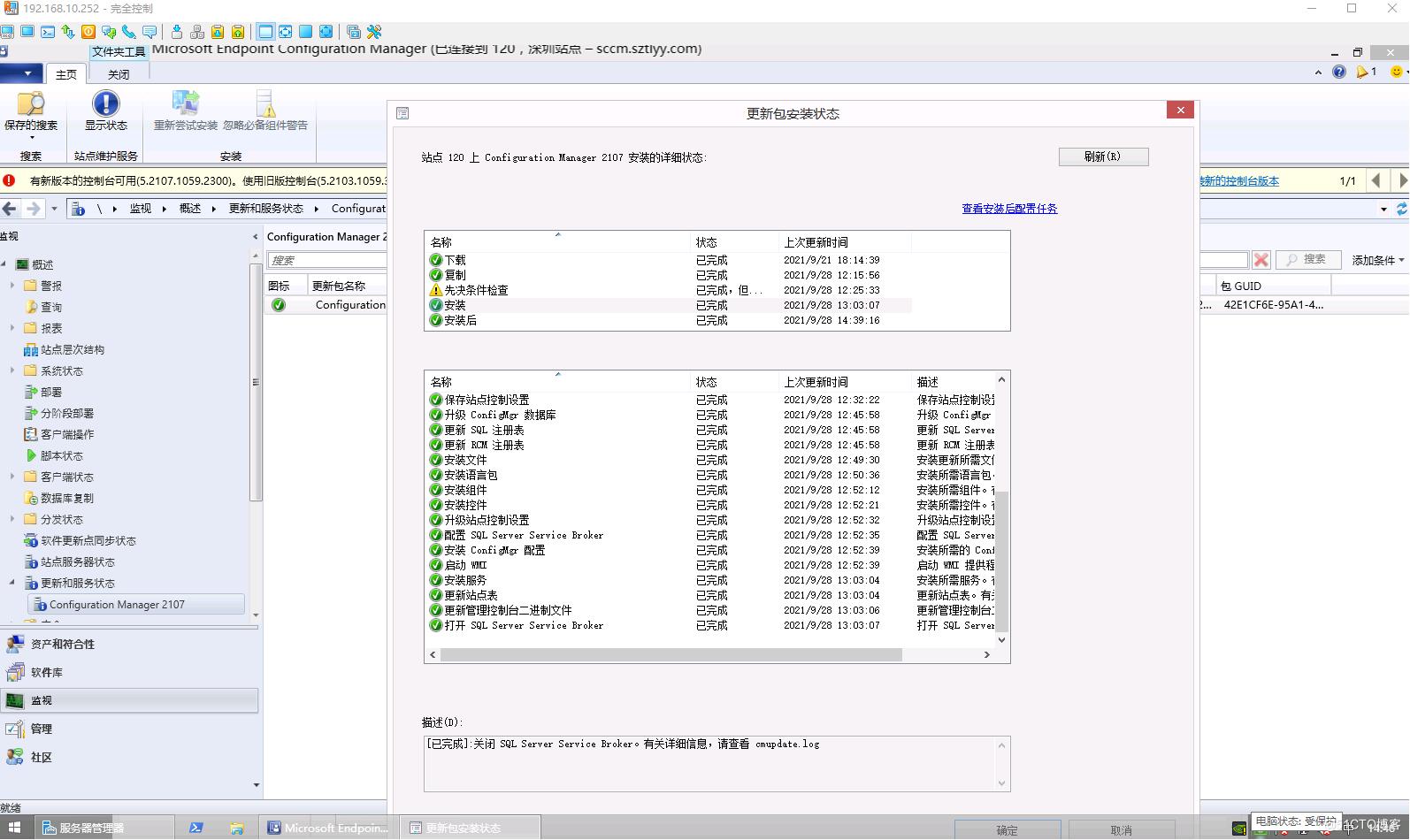Click the Search (搜索) button in results pane
The width and height of the screenshot is (1410, 840).
tap(1307, 259)
